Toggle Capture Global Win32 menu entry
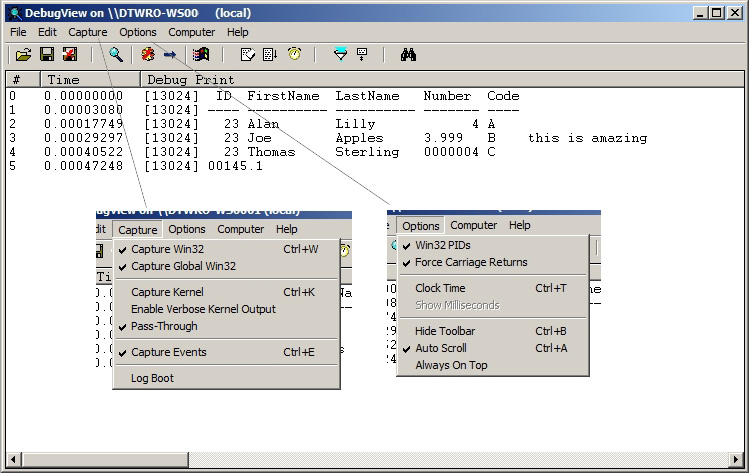This screenshot has height=473, width=749. point(226,266)
